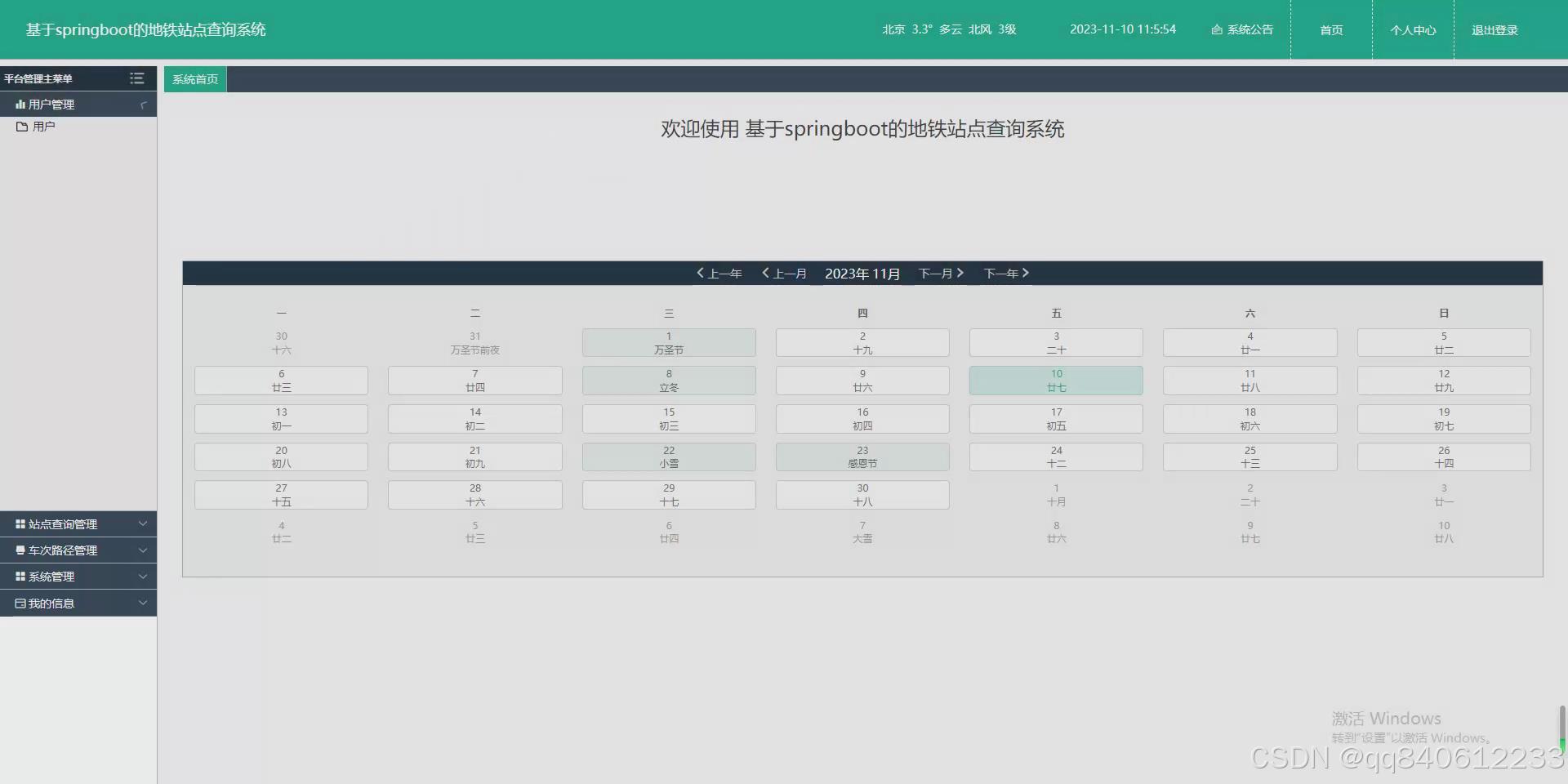1568x784 pixels.
Task: Click the system title in header
Action: 146,29
